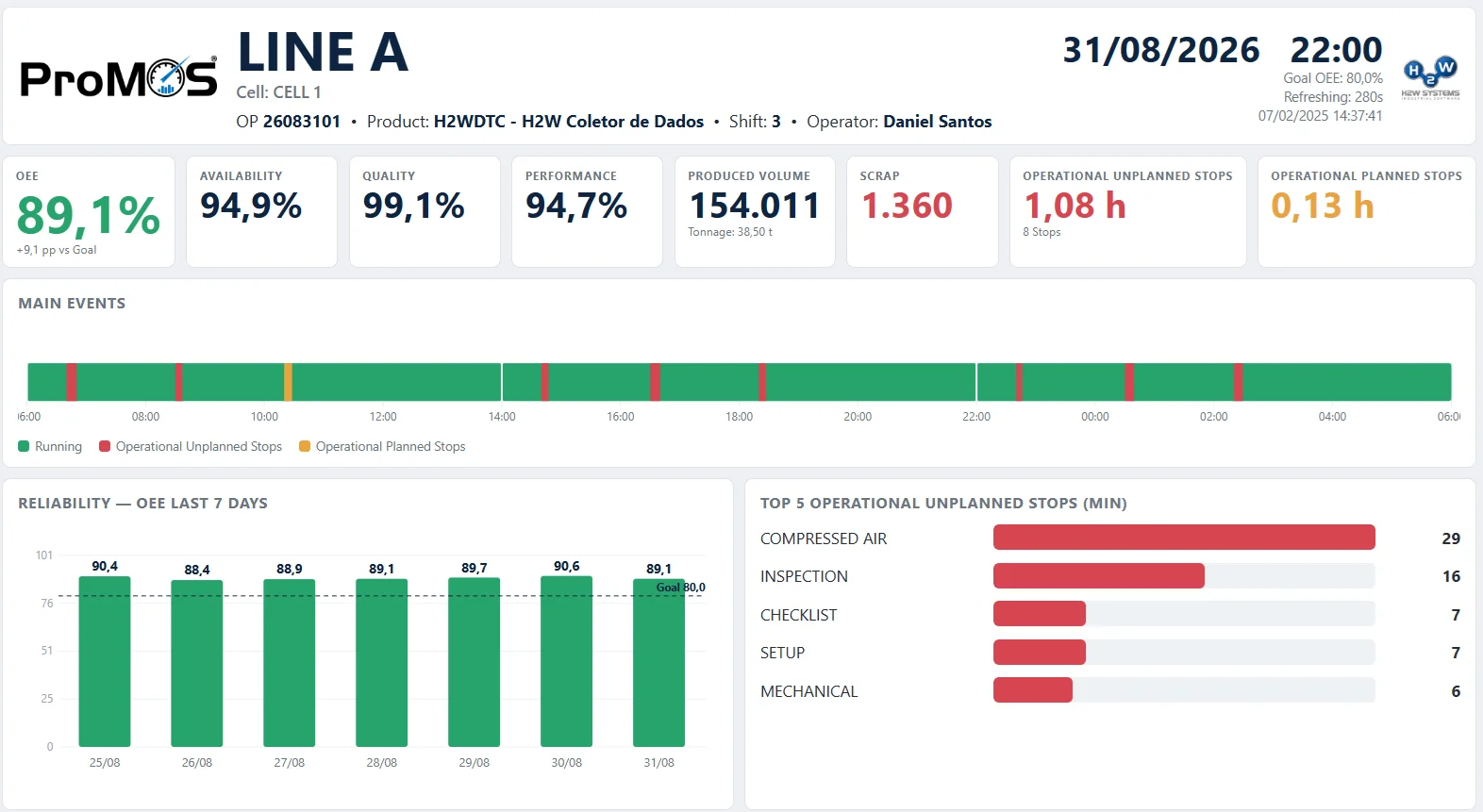Click the 31/08 OEE bar

point(658,663)
